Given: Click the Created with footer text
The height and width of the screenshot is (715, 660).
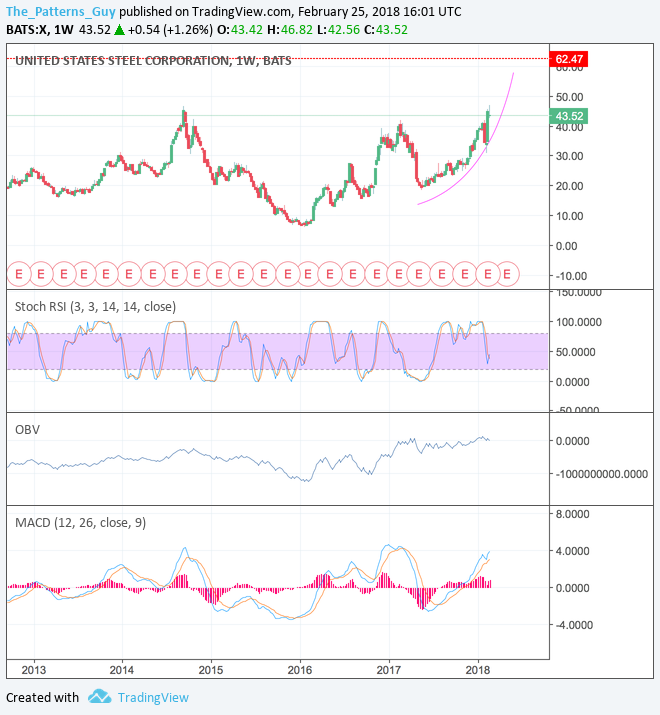Looking at the screenshot, I should point(42,698).
